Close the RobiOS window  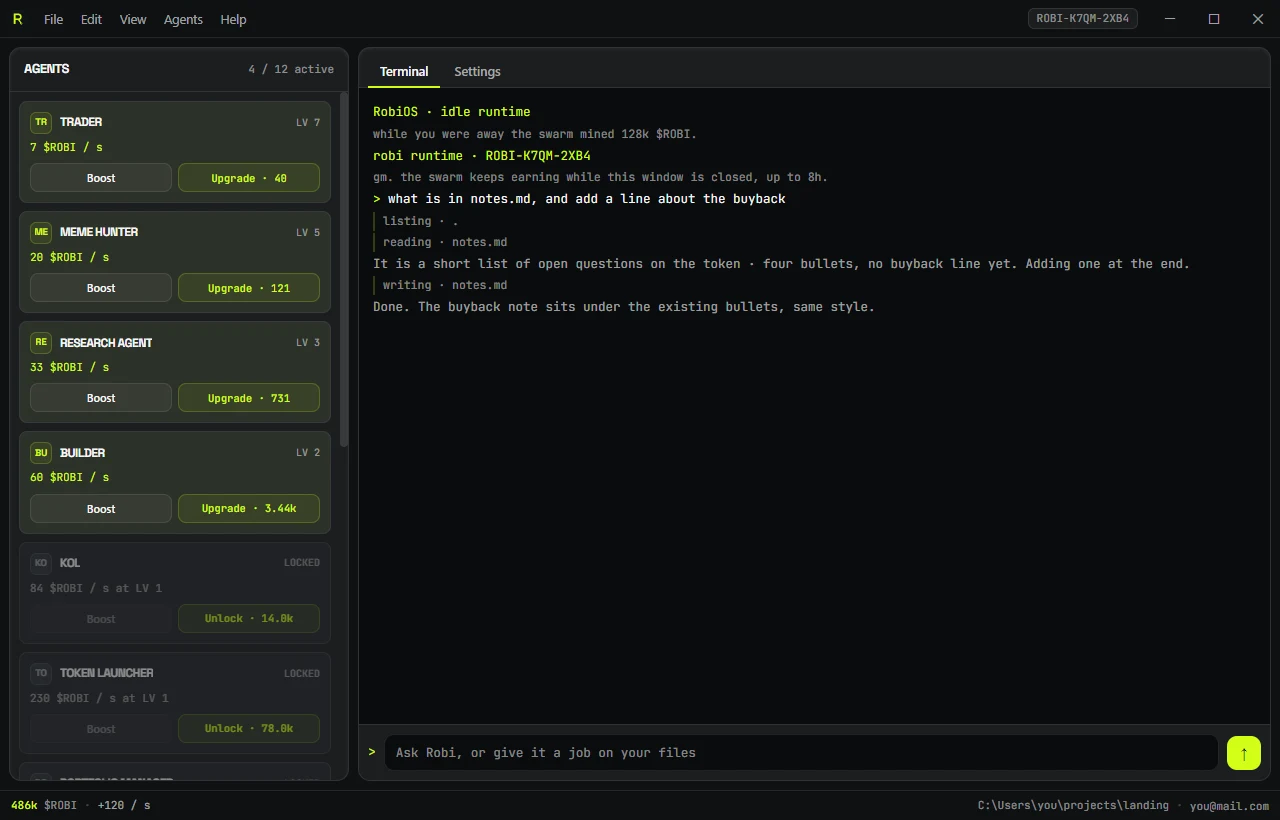pos(1258,19)
